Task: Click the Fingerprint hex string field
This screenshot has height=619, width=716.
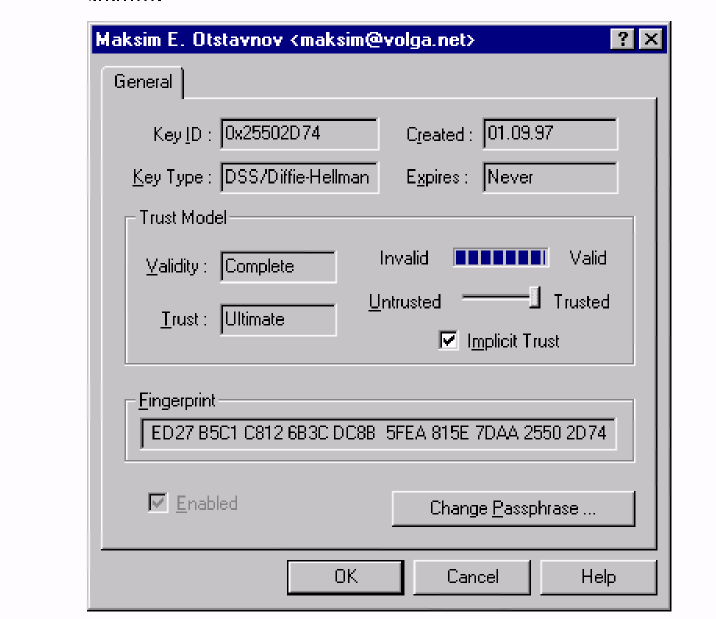Action: coord(378,433)
